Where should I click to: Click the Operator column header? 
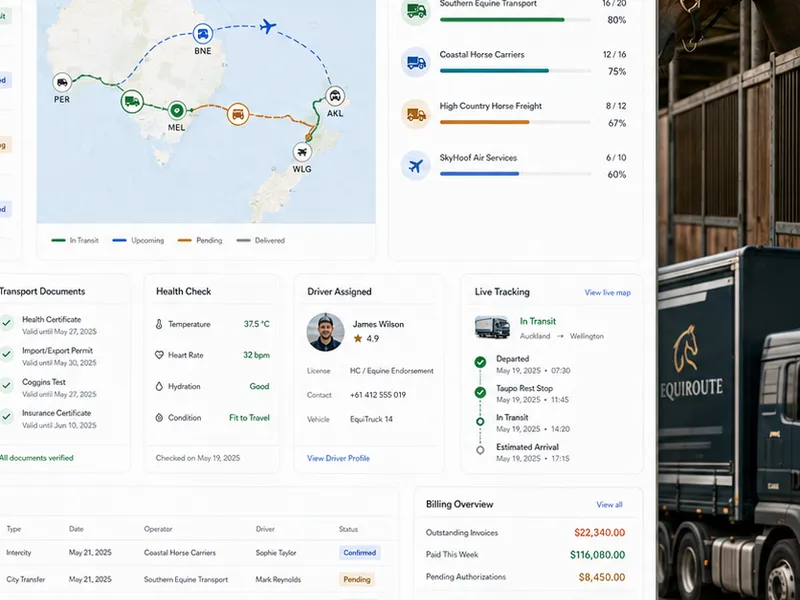(x=158, y=529)
